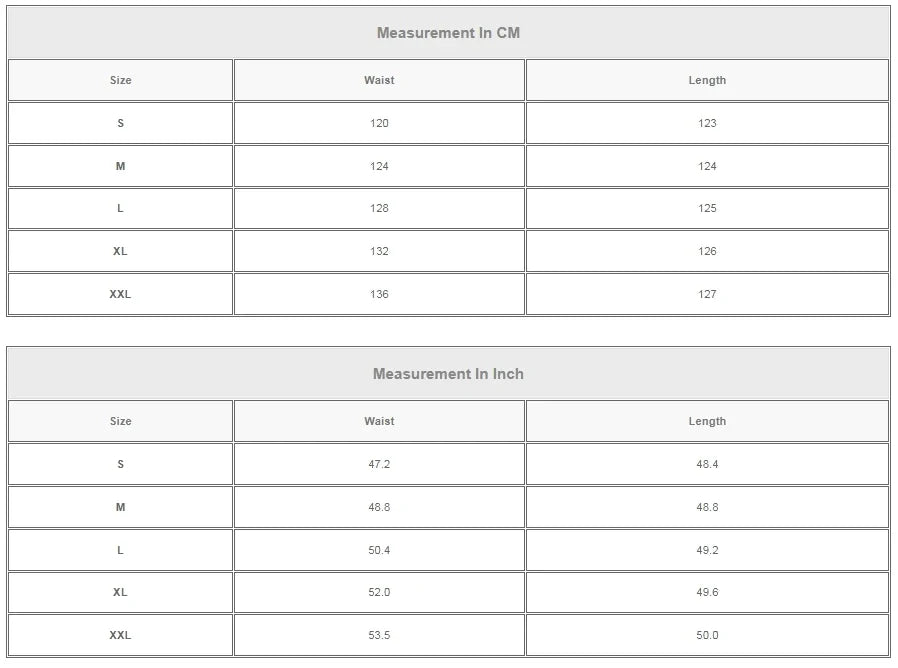
Task: Select the length value 123 in the CM table
Action: (707, 123)
